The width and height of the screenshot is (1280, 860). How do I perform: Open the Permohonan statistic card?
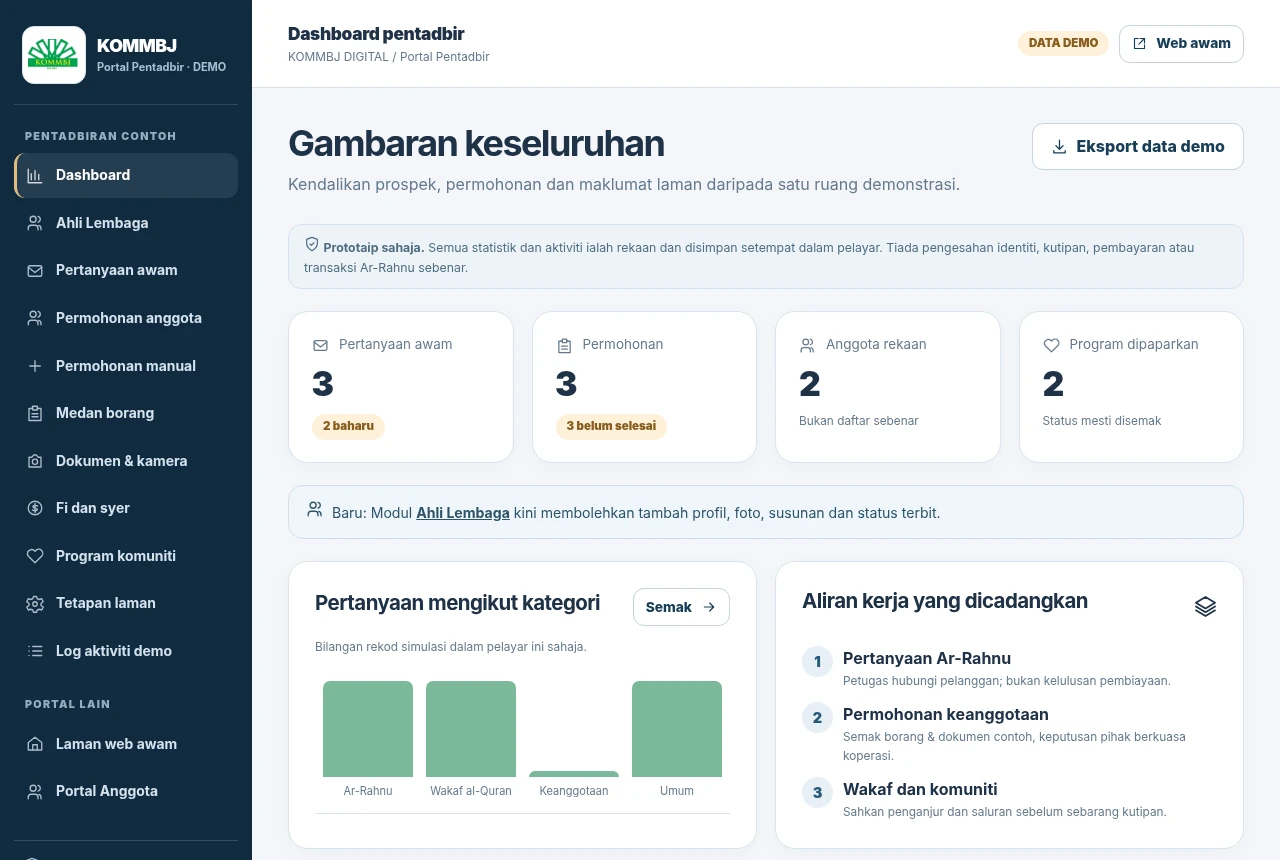tap(644, 387)
